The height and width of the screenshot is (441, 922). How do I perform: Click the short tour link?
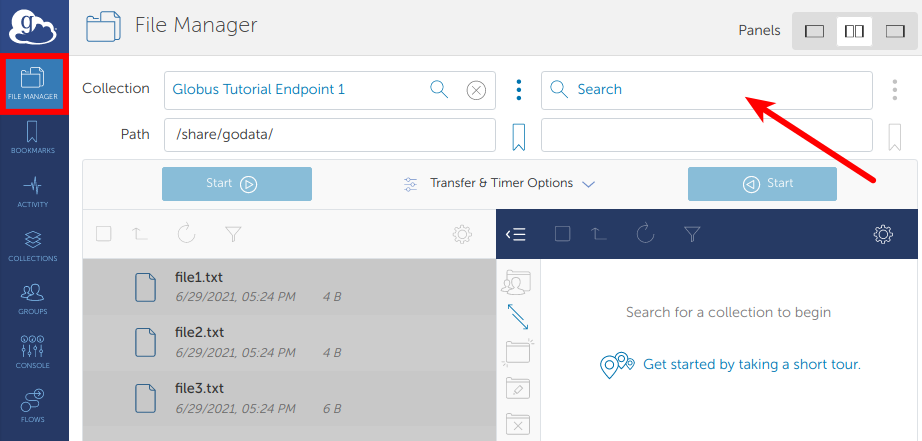(x=751, y=365)
